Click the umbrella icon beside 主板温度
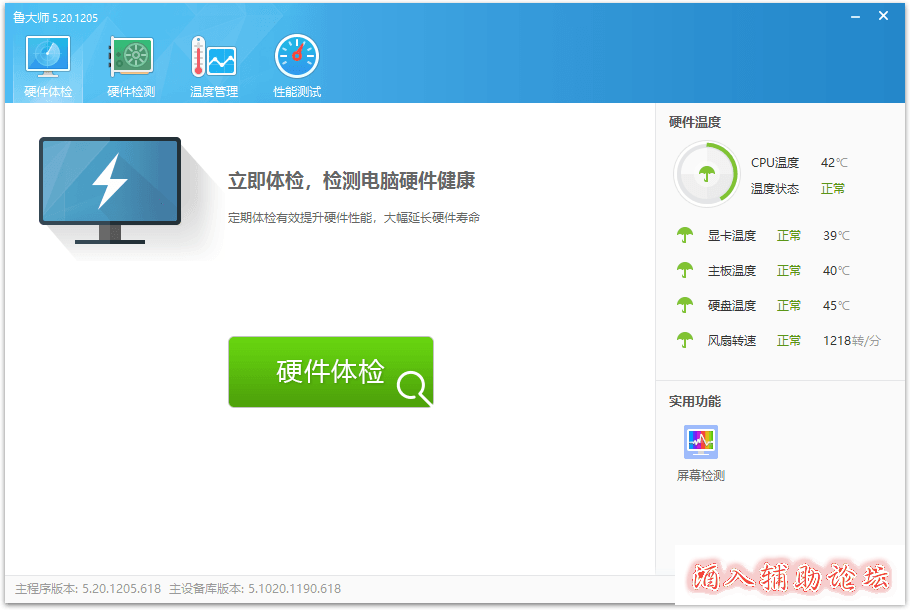Screen dimensions: 910x610 [685, 270]
